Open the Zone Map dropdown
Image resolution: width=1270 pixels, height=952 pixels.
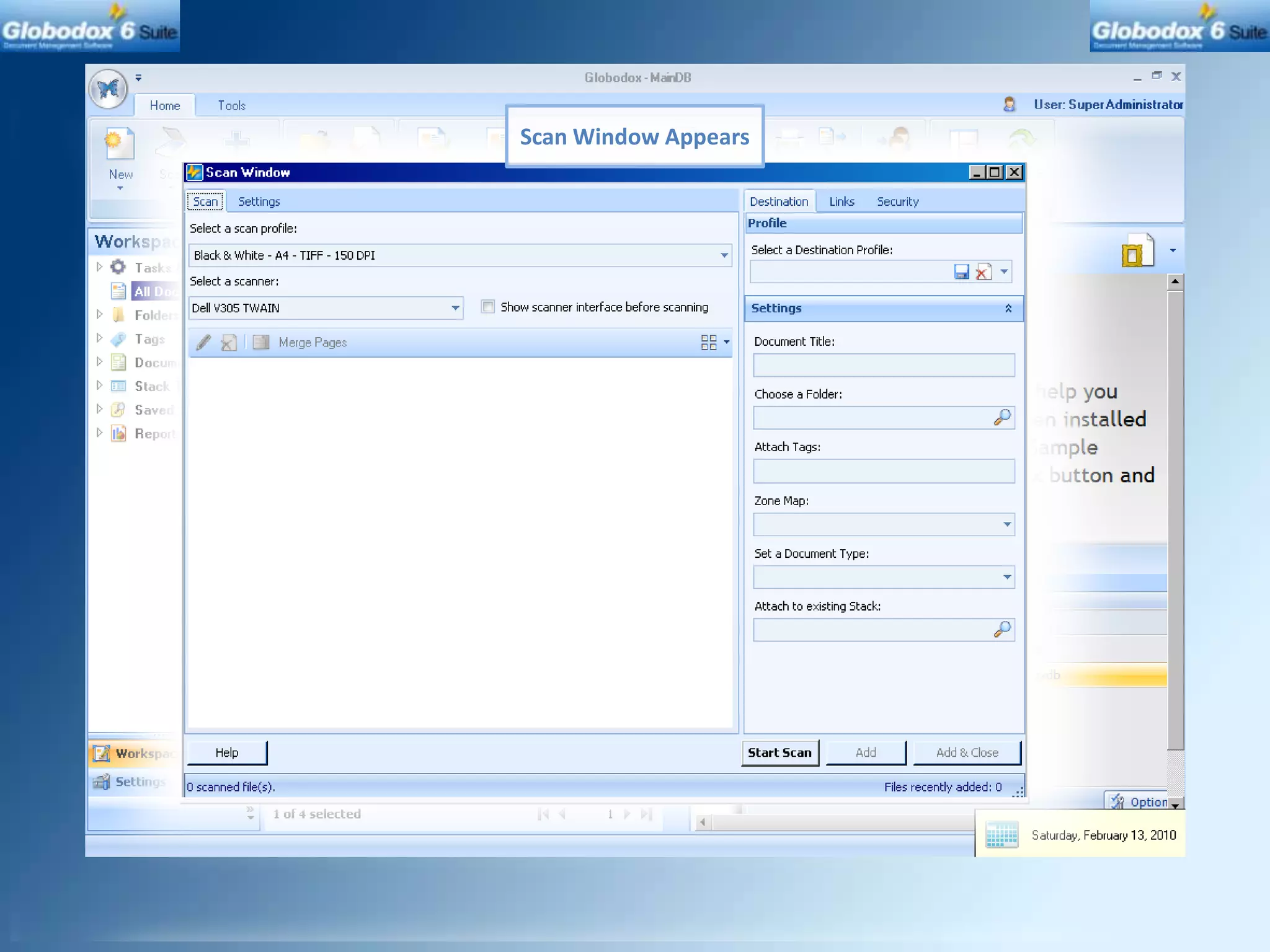[x=1007, y=524]
